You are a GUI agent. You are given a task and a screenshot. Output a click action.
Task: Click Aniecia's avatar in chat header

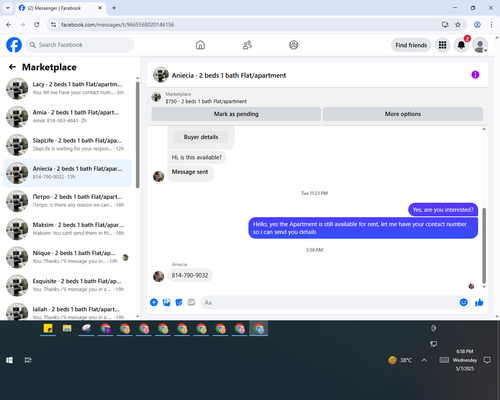(x=161, y=75)
